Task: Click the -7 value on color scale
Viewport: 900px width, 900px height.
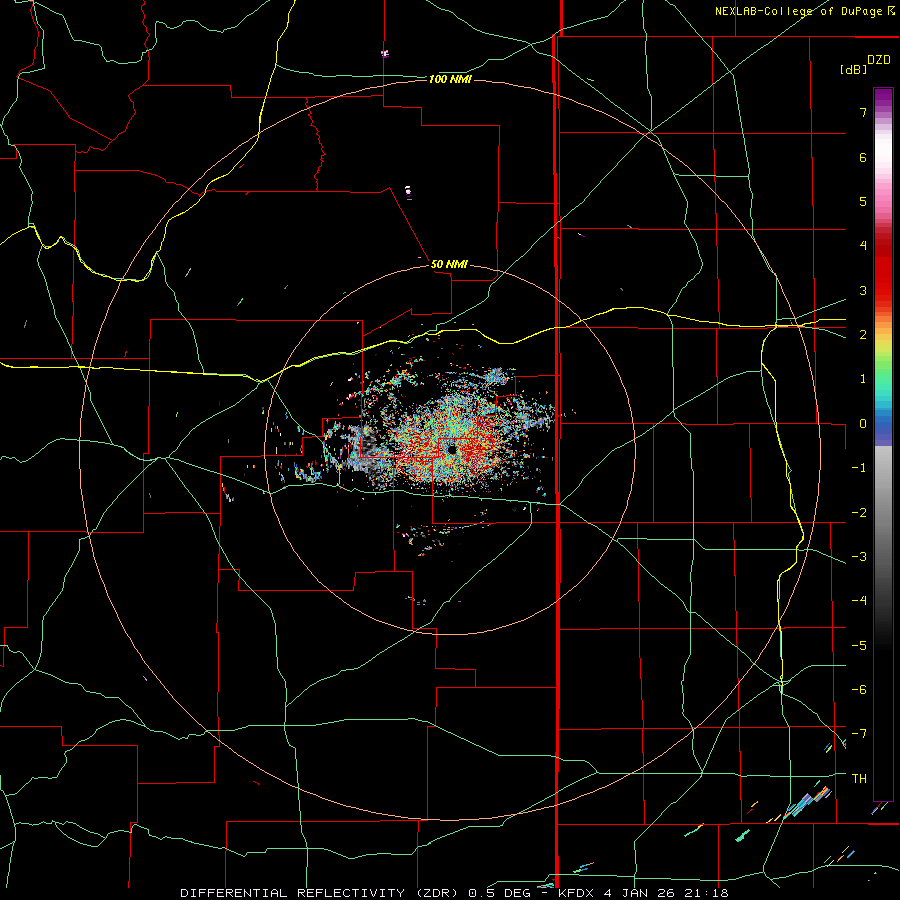Action: (859, 734)
